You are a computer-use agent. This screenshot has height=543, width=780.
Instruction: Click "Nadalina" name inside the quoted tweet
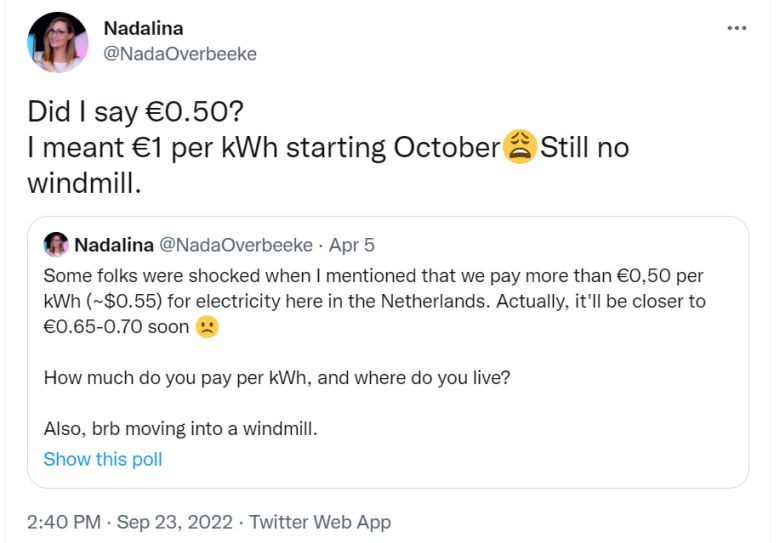pos(114,245)
